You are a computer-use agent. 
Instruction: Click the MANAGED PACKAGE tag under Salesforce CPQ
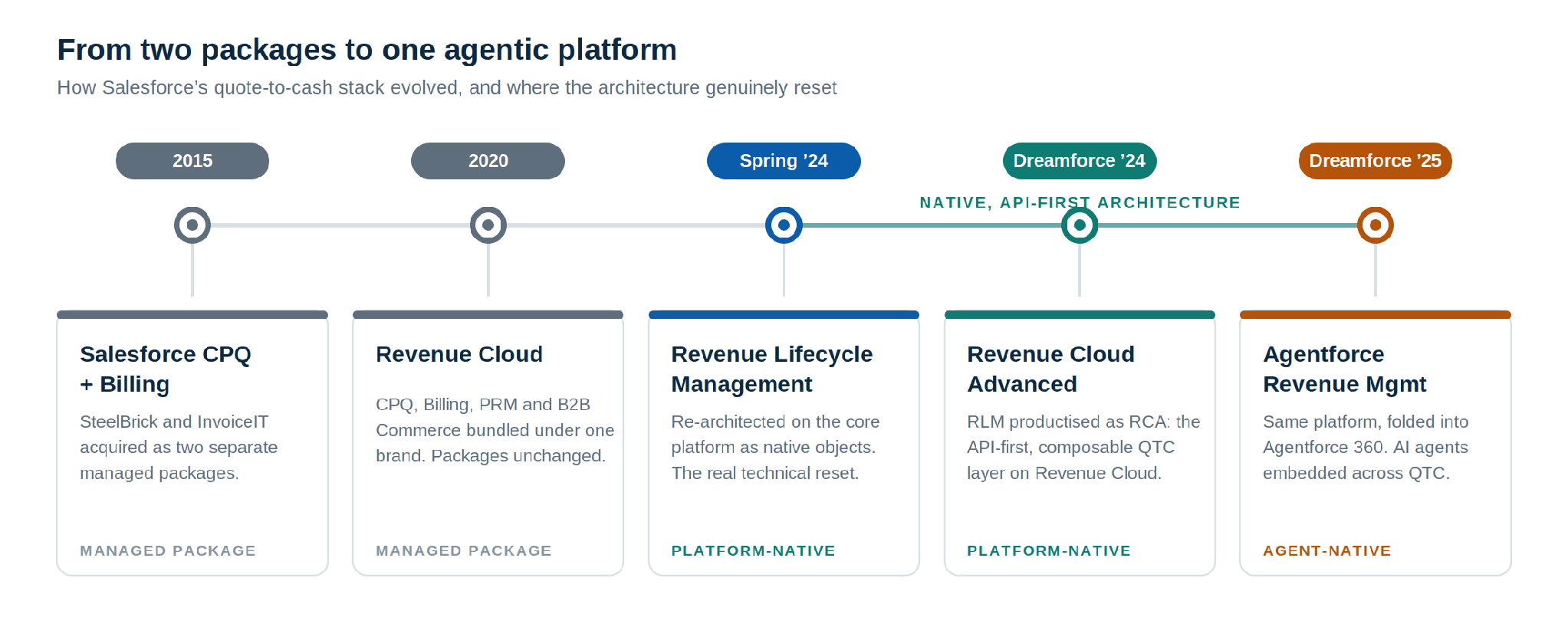[168, 550]
